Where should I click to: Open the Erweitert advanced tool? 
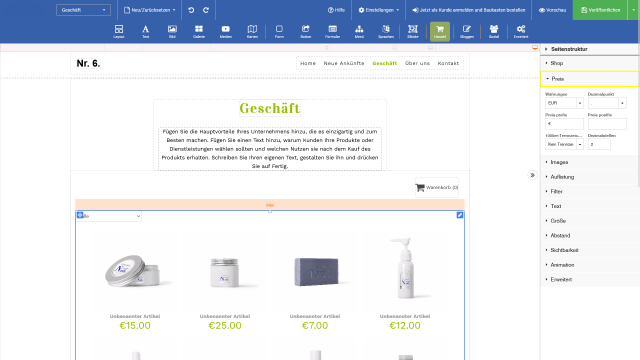[521, 31]
